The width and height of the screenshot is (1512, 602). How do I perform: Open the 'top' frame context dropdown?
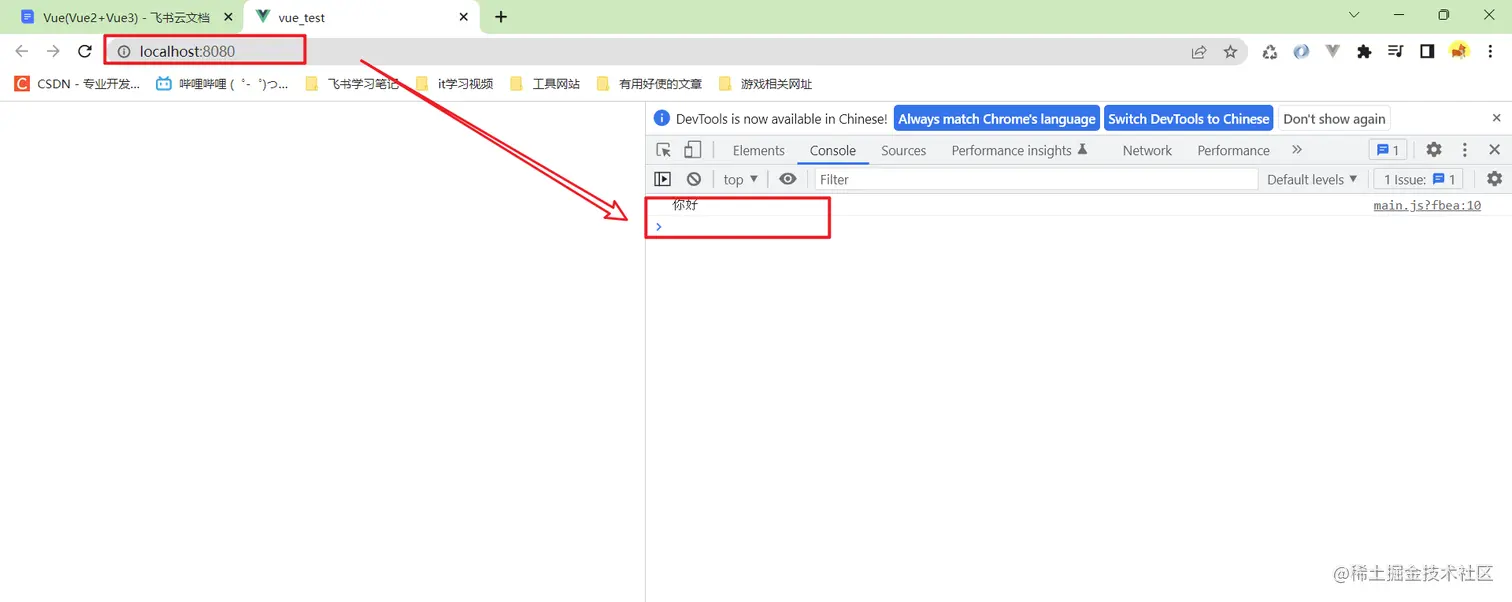click(x=739, y=179)
